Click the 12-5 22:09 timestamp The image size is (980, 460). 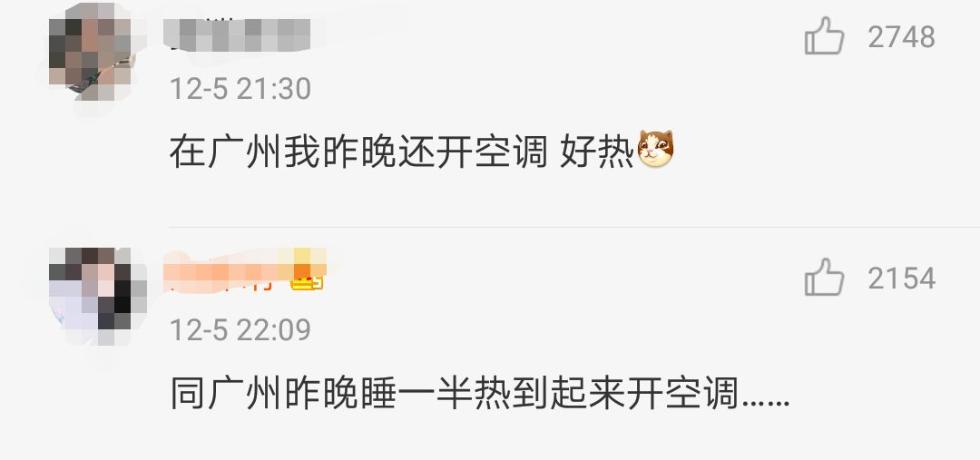[x=240, y=329]
